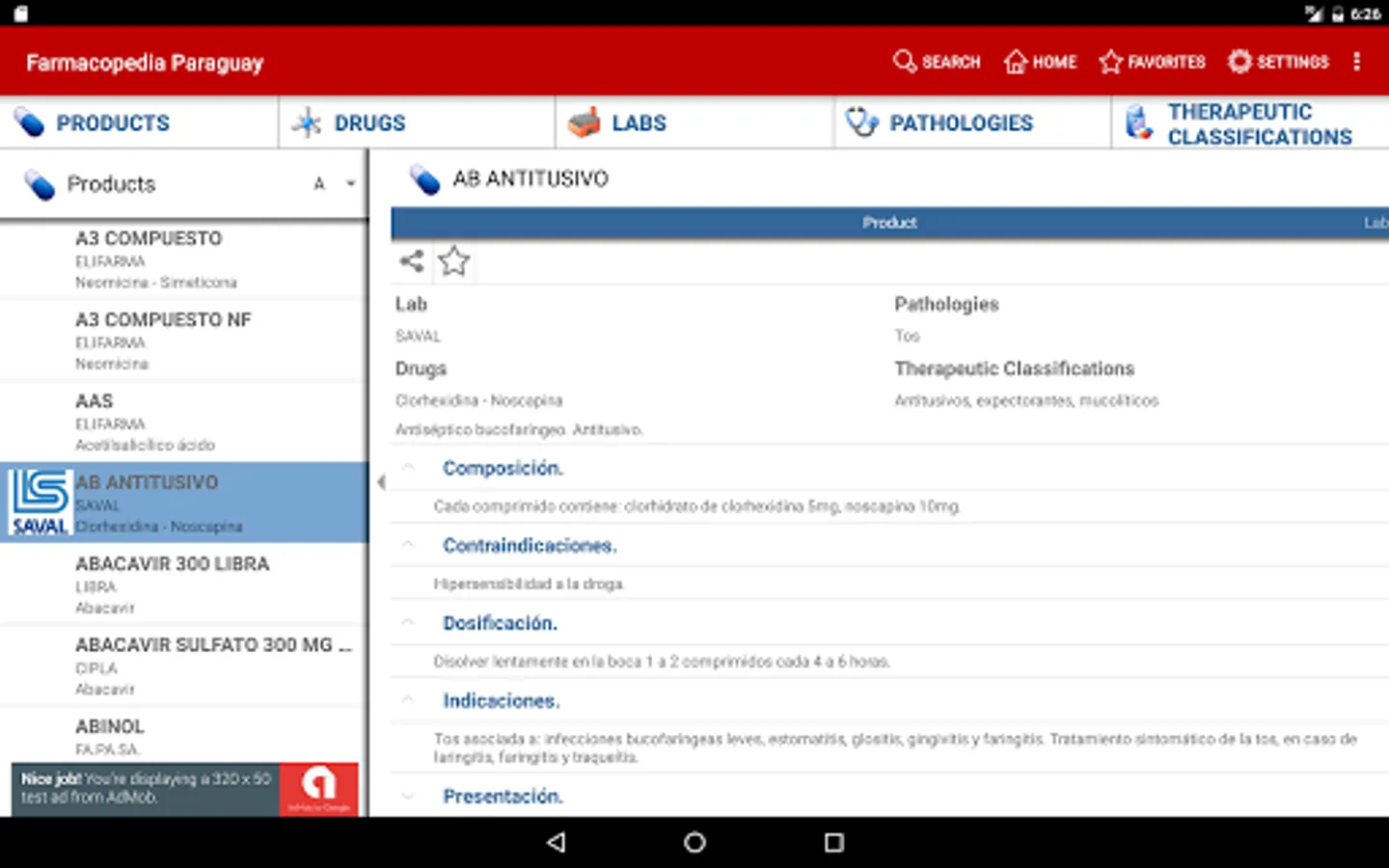Click the SAVAL lab logo thumbnail

point(40,502)
